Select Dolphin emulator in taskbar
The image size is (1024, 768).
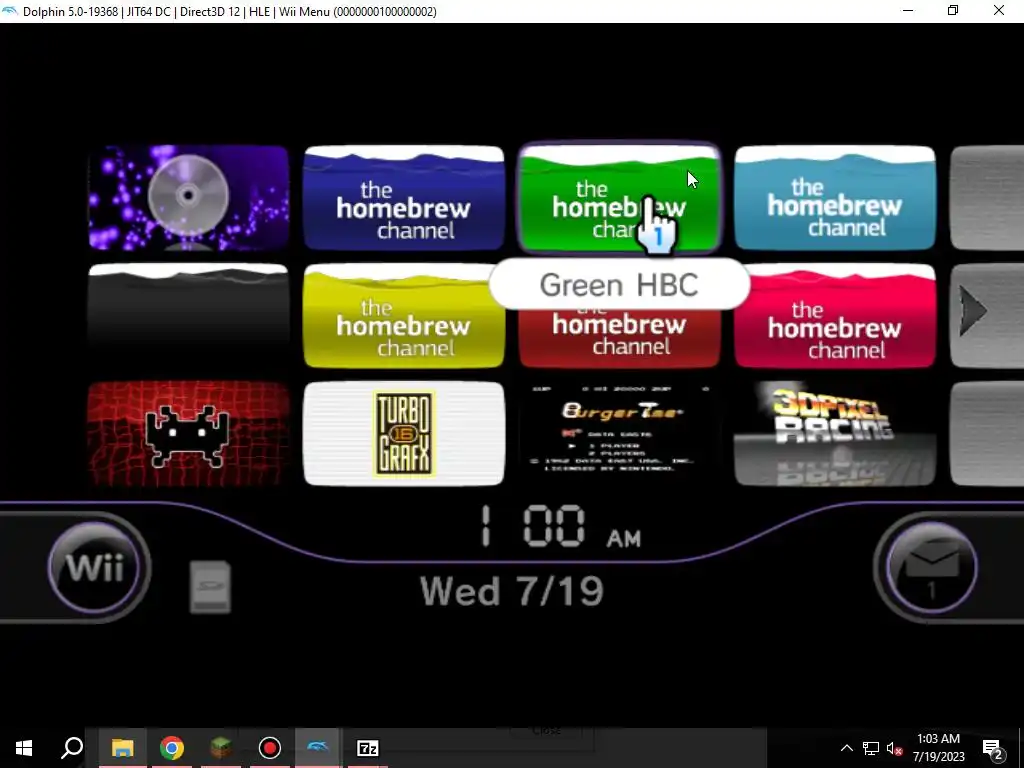point(319,748)
